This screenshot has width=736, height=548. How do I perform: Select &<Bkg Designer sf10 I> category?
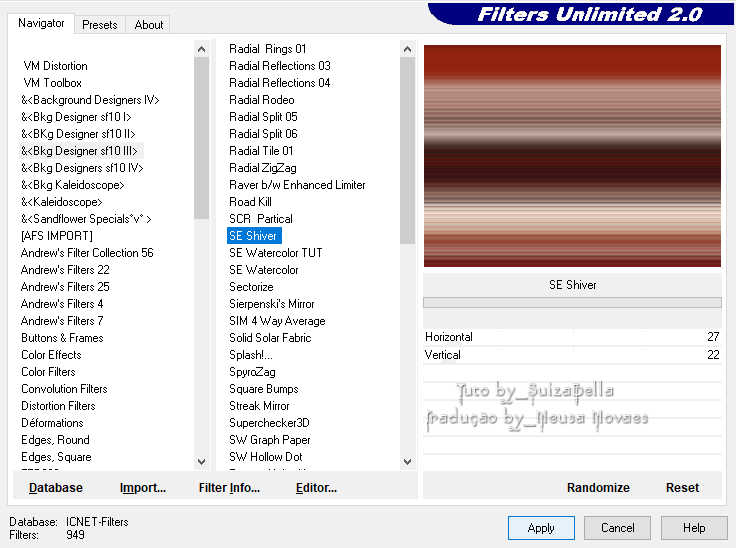pyautogui.click(x=76, y=116)
